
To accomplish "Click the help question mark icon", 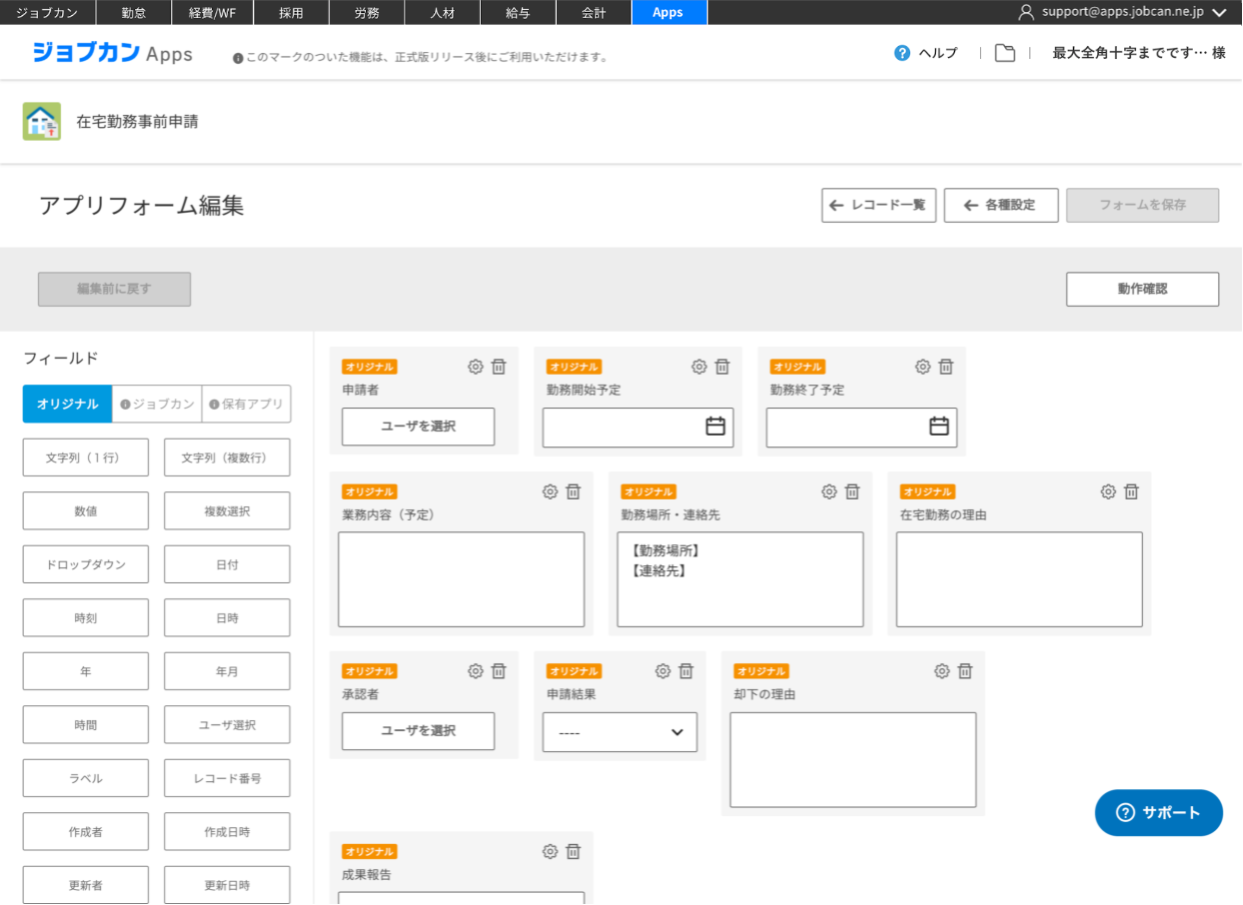I will tap(902, 53).
